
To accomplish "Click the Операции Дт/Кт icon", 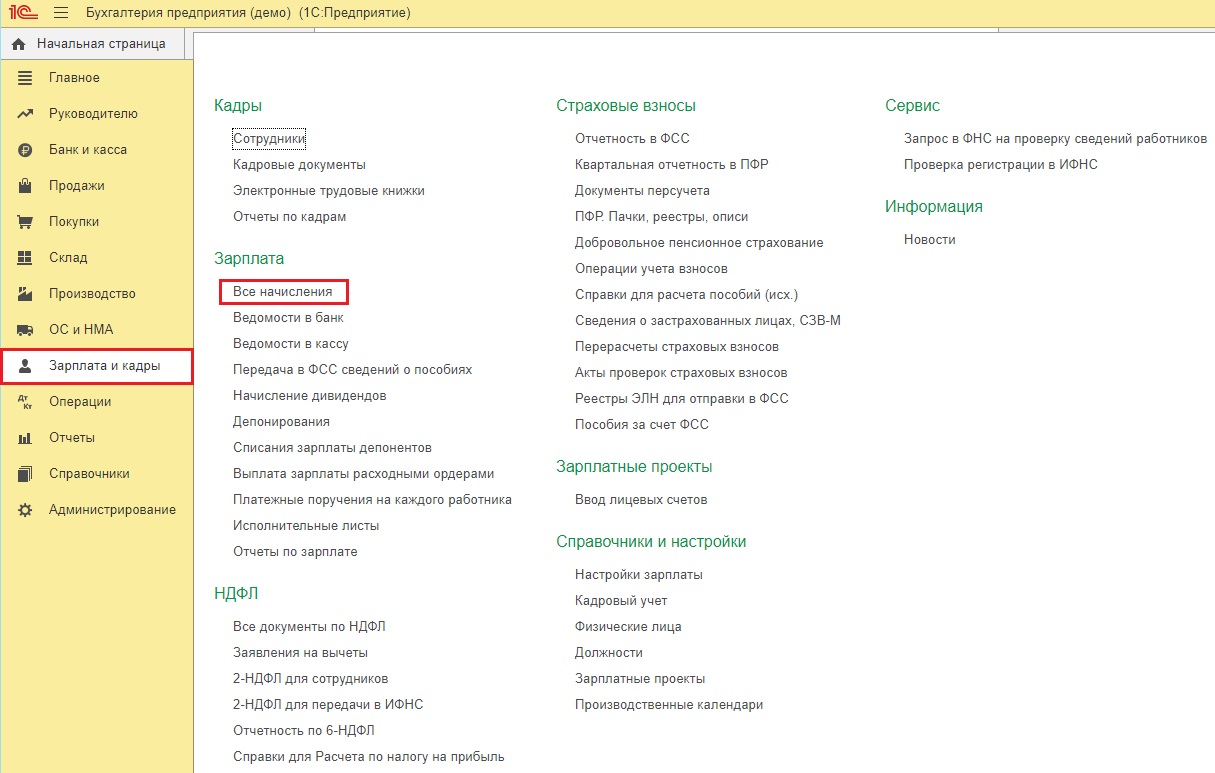I will [24, 402].
